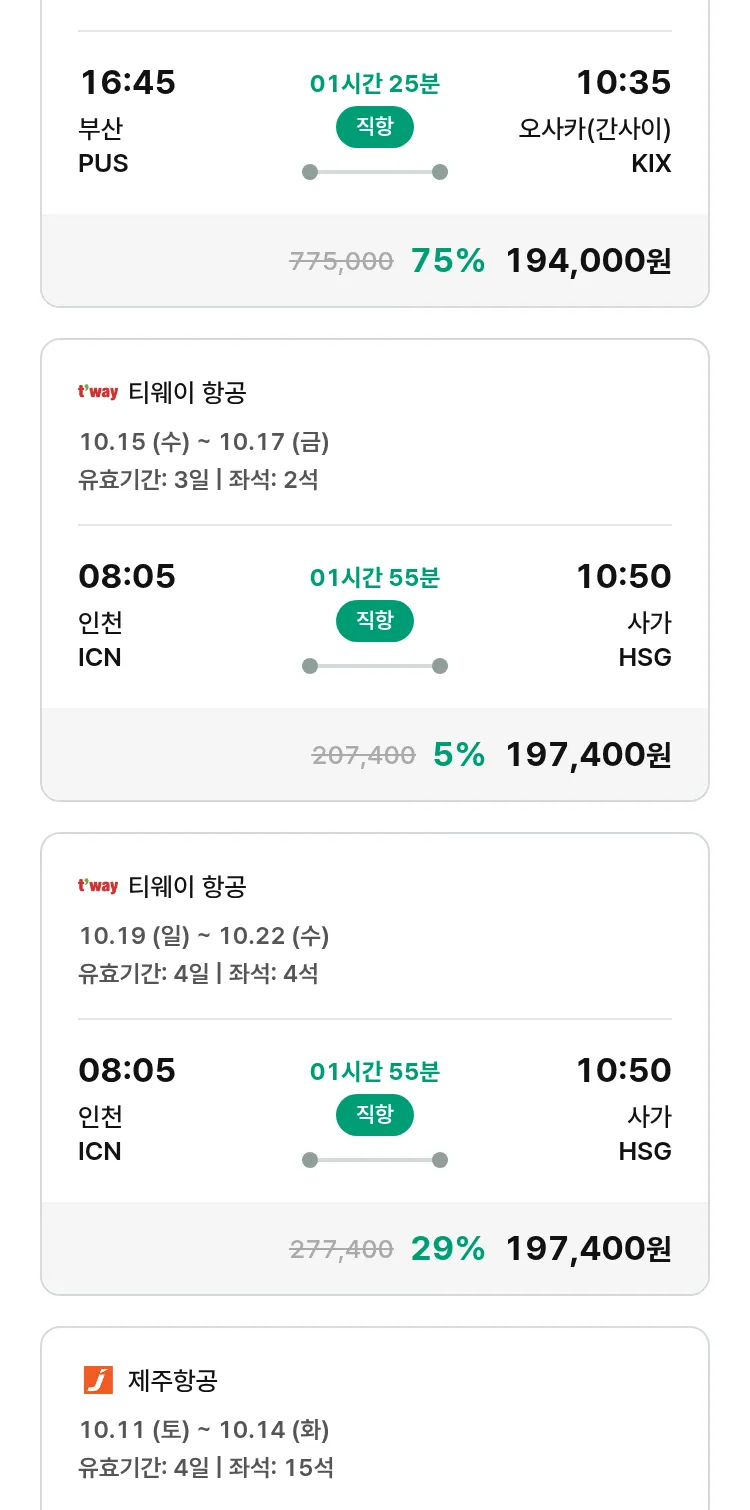The image size is (750, 1510).
Task: Tap the 직항 badge on the Busan–Osaka flight
Action: (x=374, y=127)
